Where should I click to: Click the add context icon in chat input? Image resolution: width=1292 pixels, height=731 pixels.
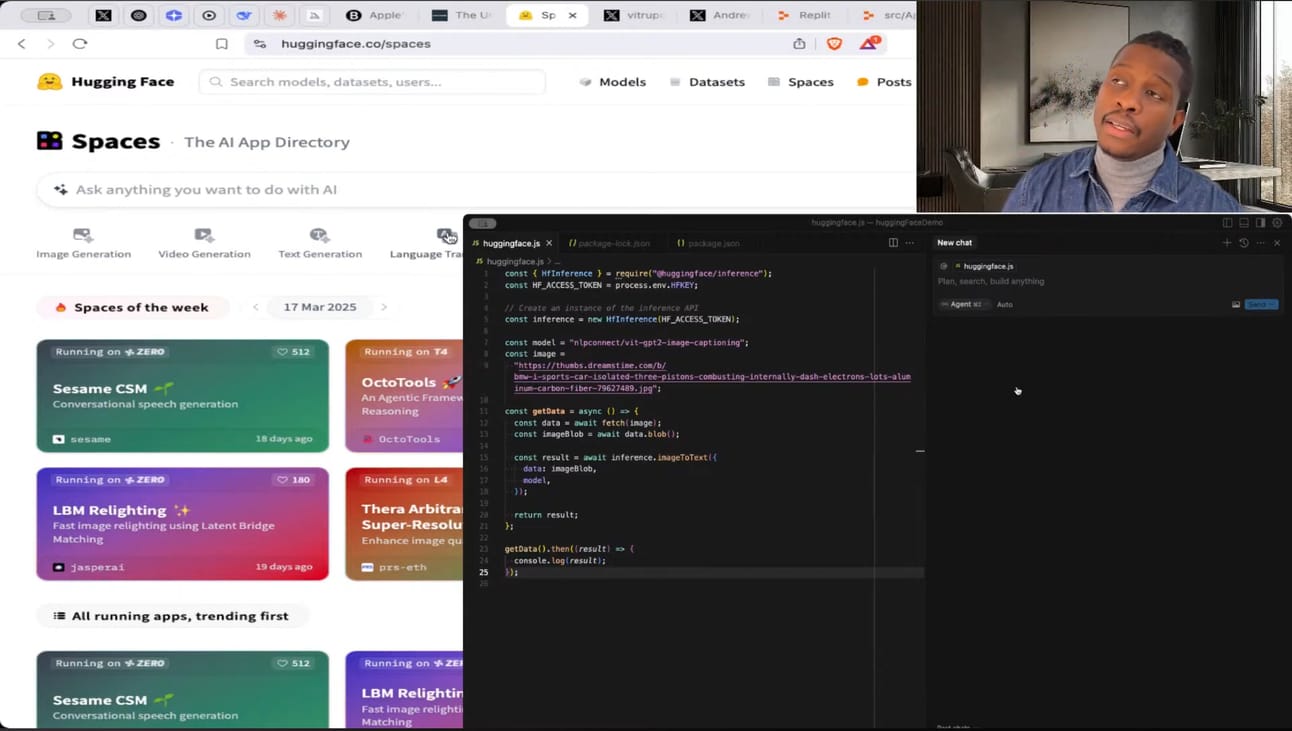[x=944, y=266]
